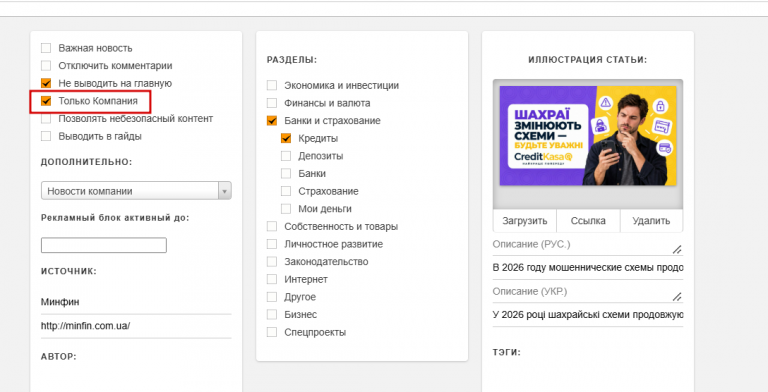Open the 'Новости компании' dropdown
The image size is (768, 392).
136,191
